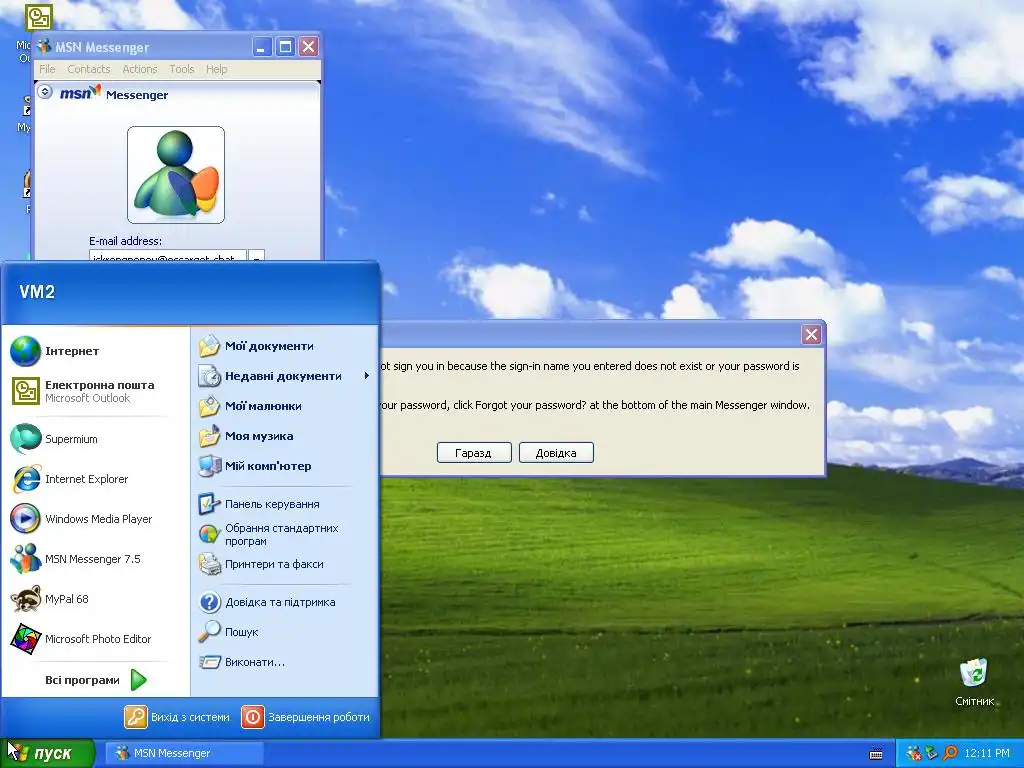Close the sign-in error dialog
The width and height of the screenshot is (1024, 768).
pyautogui.click(x=811, y=335)
